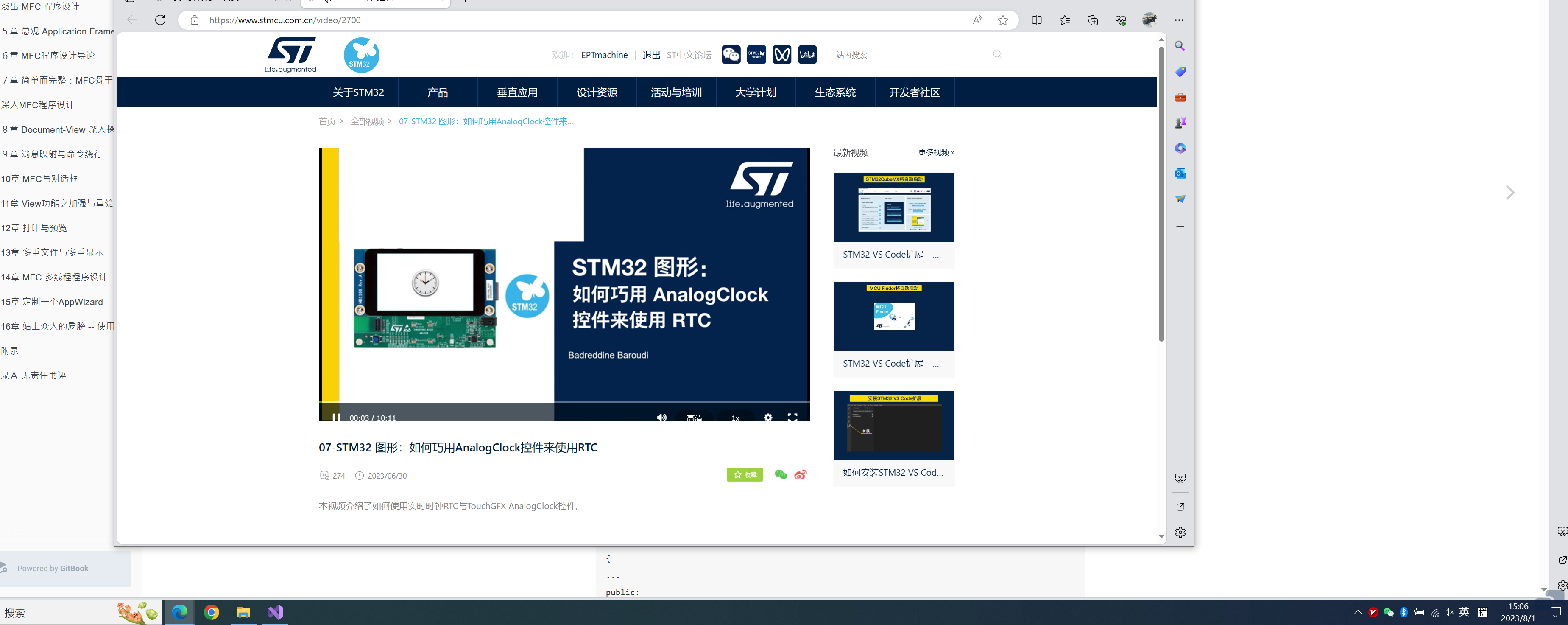
Task: Click the lock site info icon
Action: coord(194,20)
